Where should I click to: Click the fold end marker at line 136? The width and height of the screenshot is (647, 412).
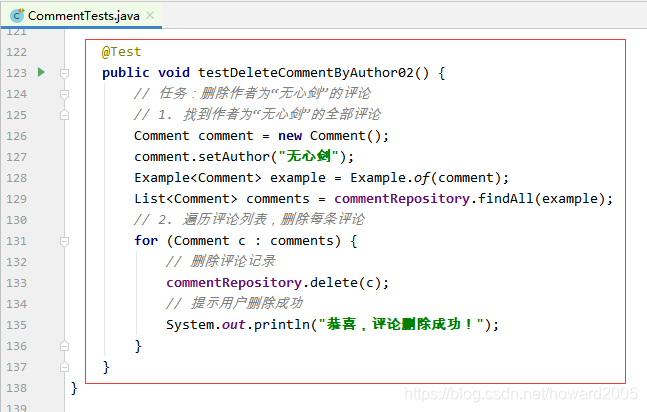(64, 346)
